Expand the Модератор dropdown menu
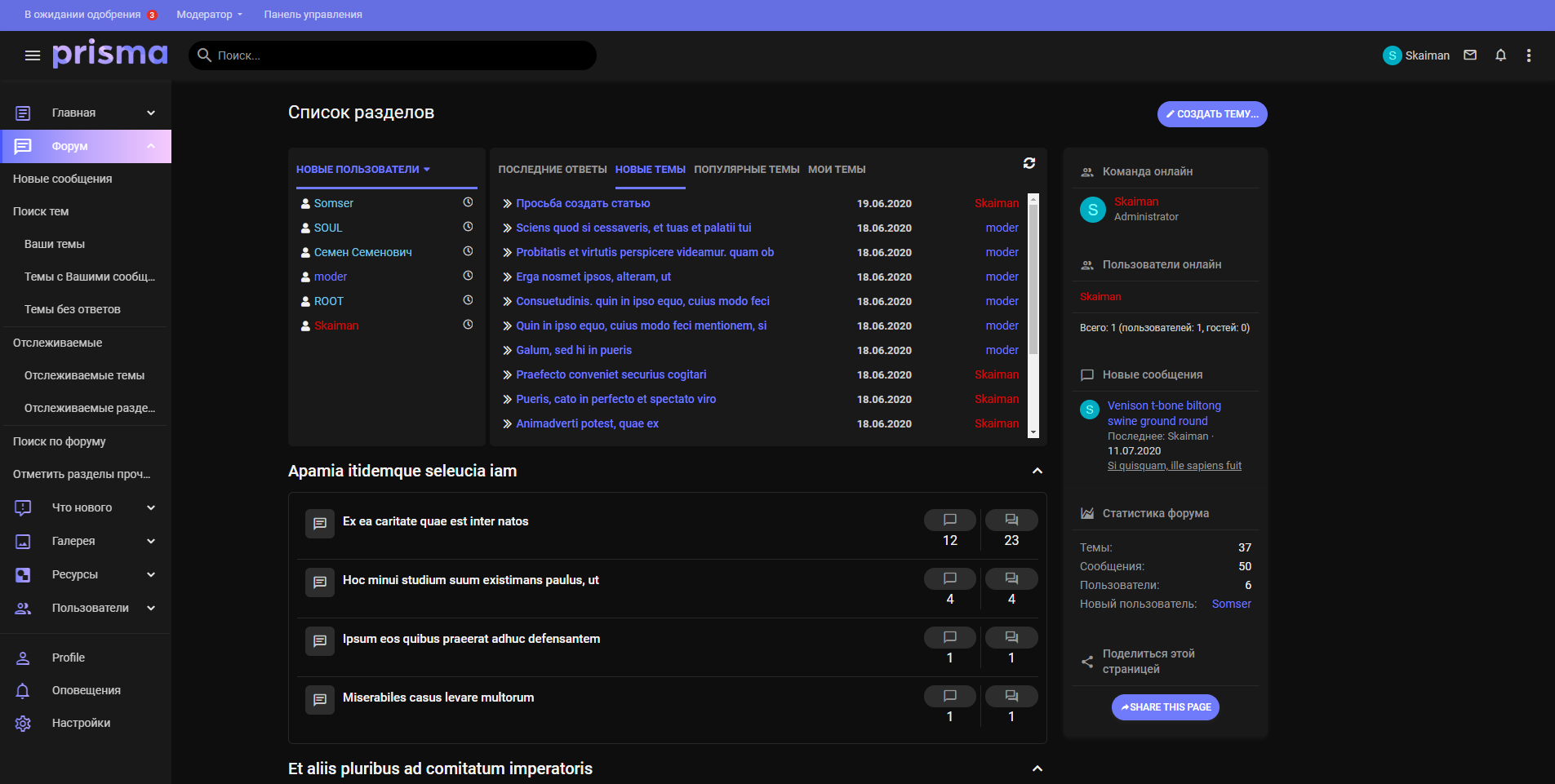Screen dimensions: 1555x784 click(209, 15)
